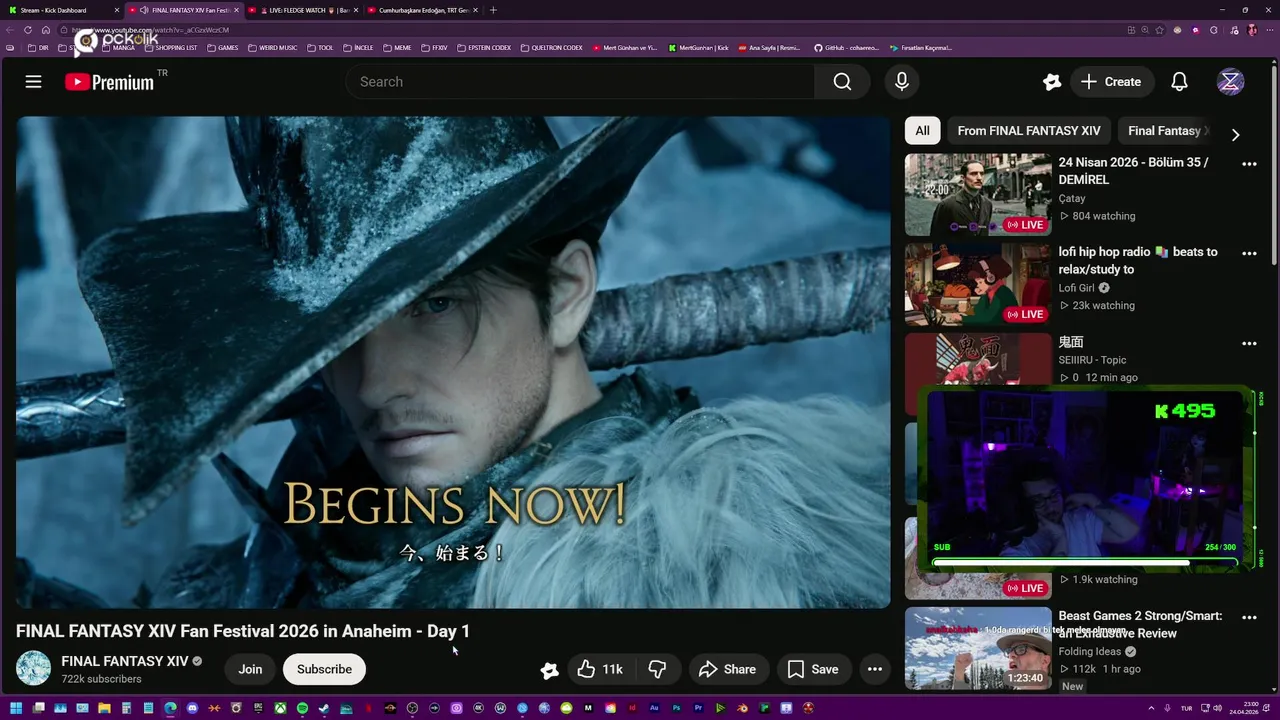Click the sparkle icon beside Create
Image resolution: width=1280 pixels, height=720 pixels.
pos(1051,82)
